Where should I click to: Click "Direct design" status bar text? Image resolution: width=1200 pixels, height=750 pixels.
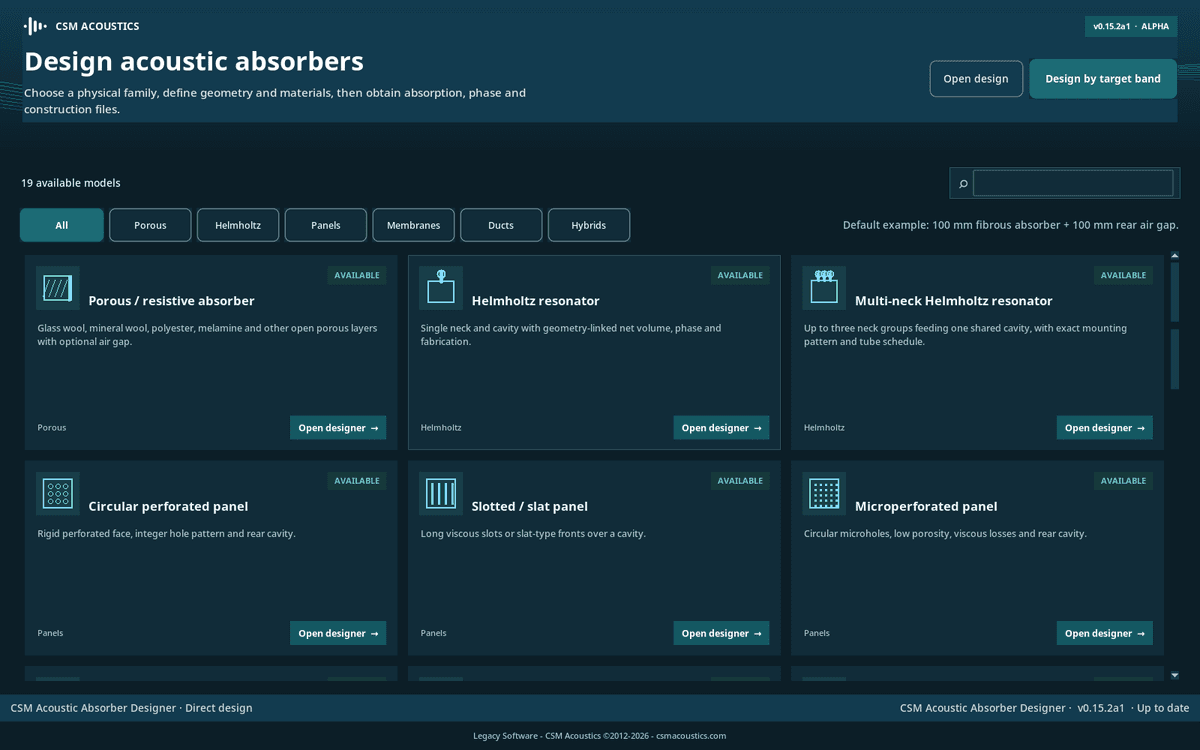click(x=219, y=708)
